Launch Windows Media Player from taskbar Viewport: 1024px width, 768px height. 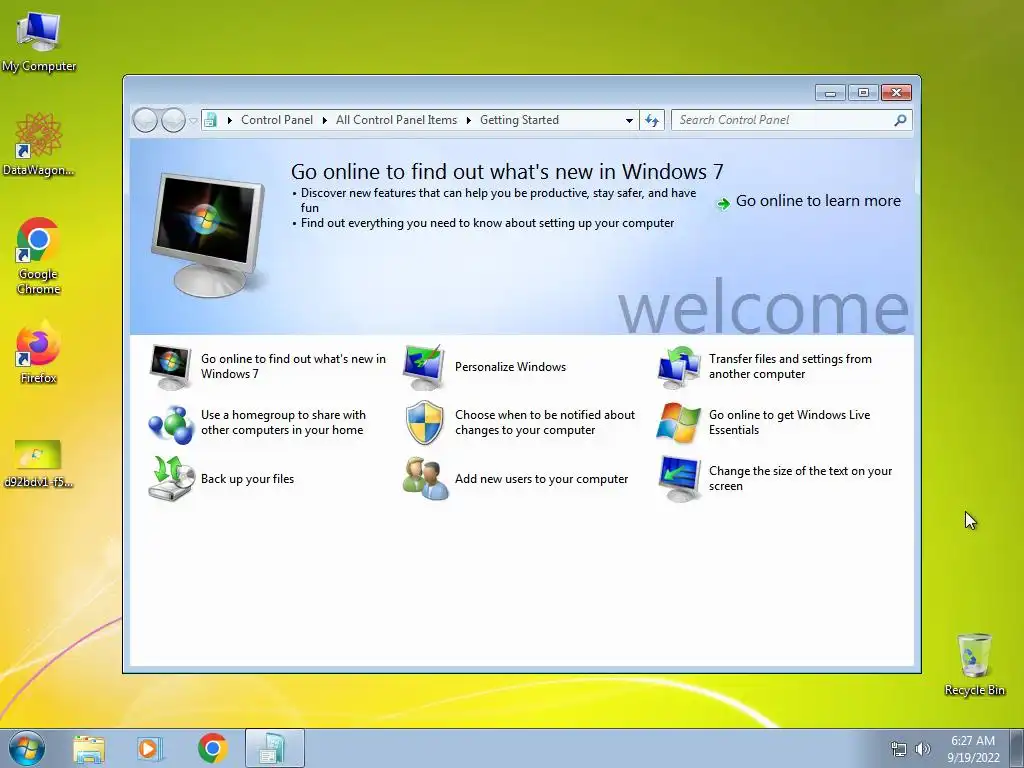[150, 748]
